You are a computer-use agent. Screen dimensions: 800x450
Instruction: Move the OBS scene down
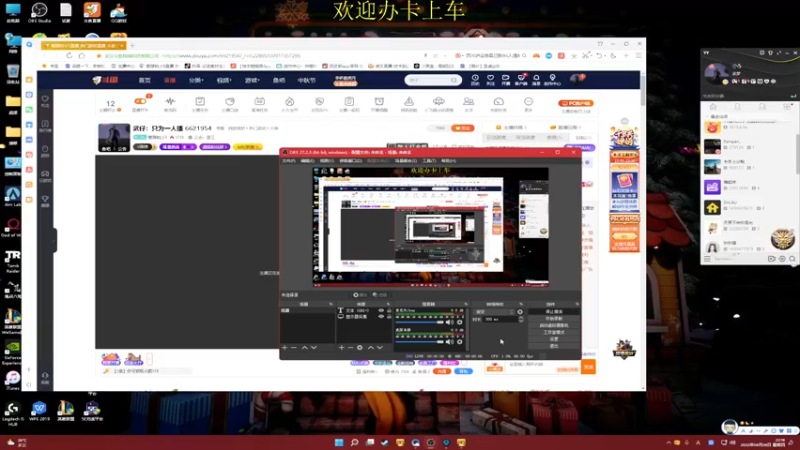314,347
